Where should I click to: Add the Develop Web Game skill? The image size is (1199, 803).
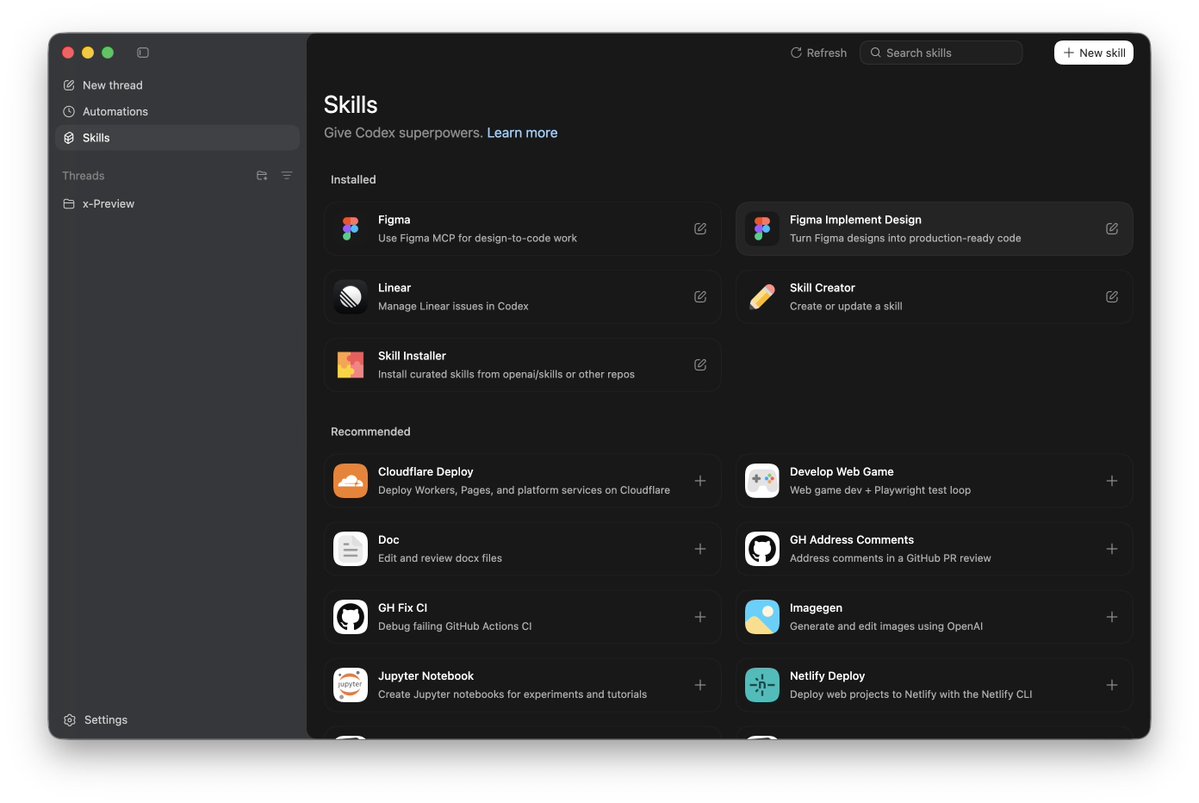(1112, 481)
